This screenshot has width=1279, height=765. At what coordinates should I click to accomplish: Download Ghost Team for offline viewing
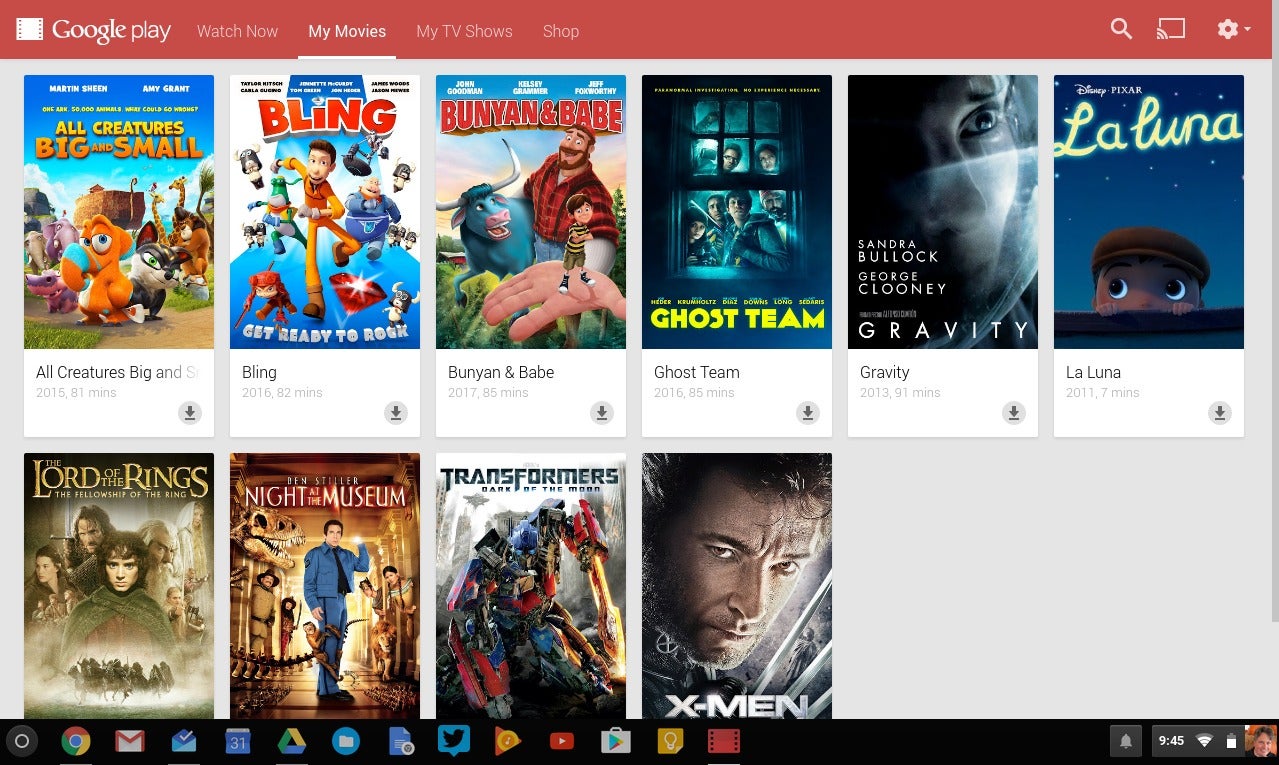point(808,413)
